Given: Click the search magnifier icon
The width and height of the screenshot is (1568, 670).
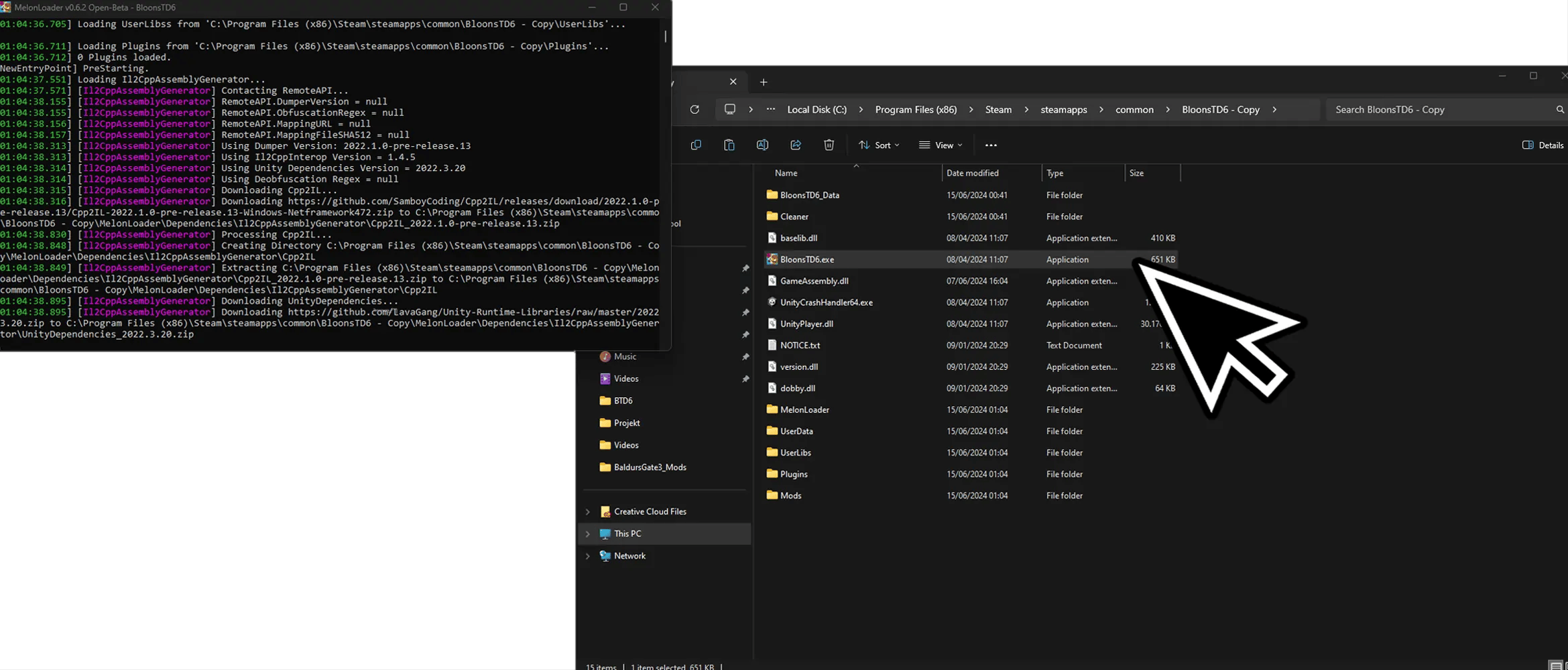Looking at the screenshot, I should (1560, 109).
